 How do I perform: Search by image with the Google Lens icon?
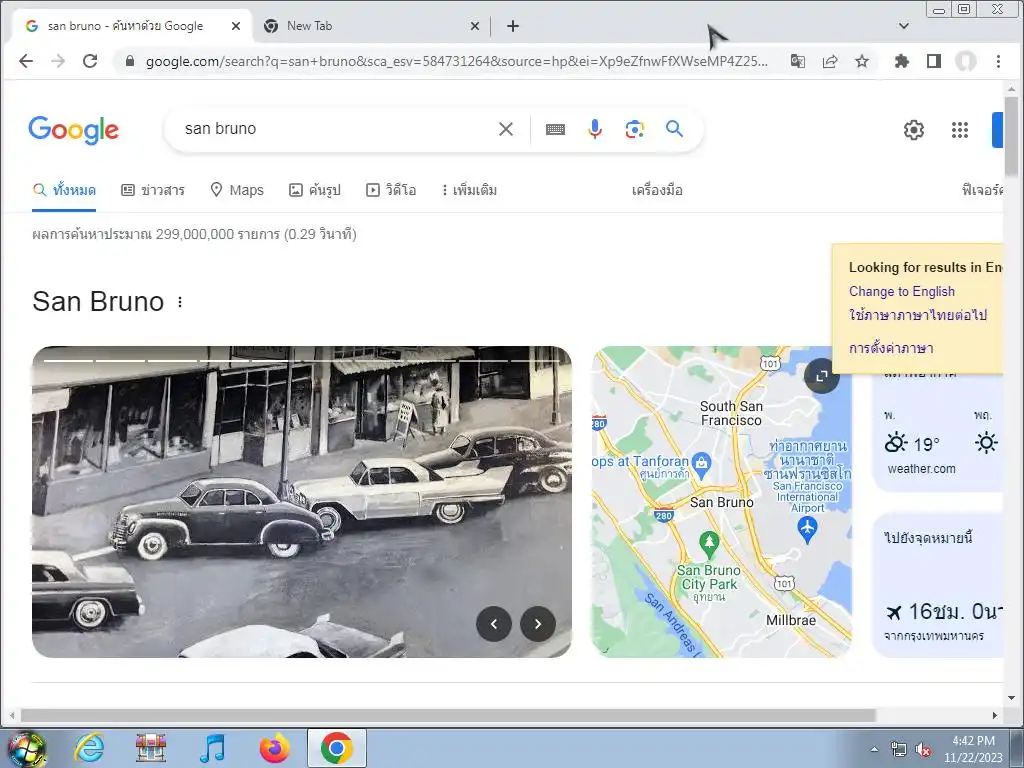634,129
